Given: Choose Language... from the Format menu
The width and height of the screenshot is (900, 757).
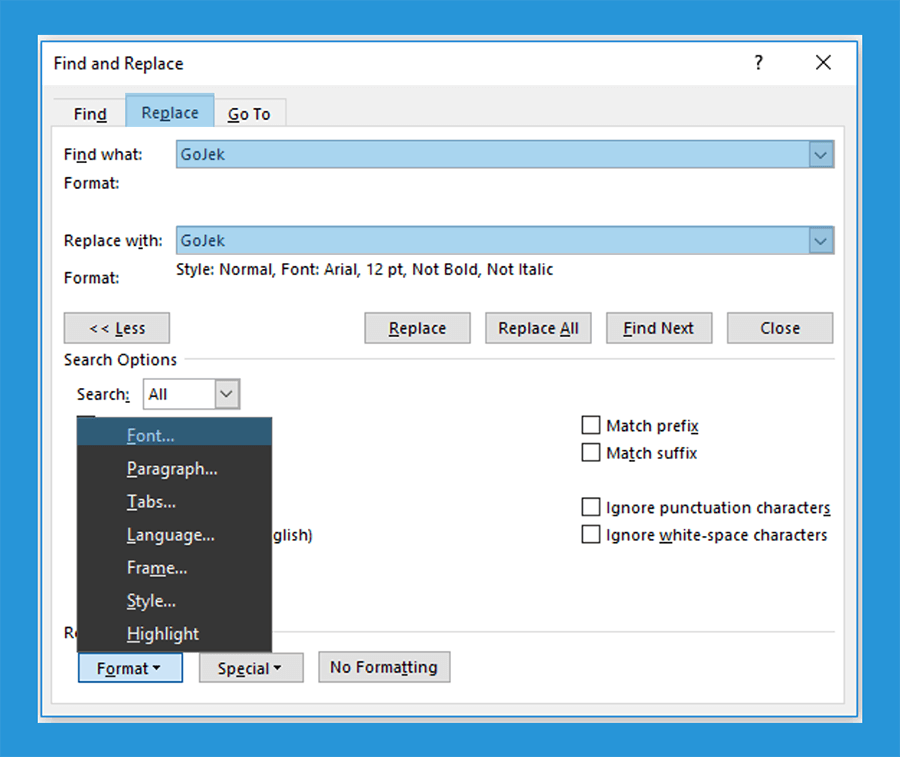Looking at the screenshot, I should tap(174, 535).
